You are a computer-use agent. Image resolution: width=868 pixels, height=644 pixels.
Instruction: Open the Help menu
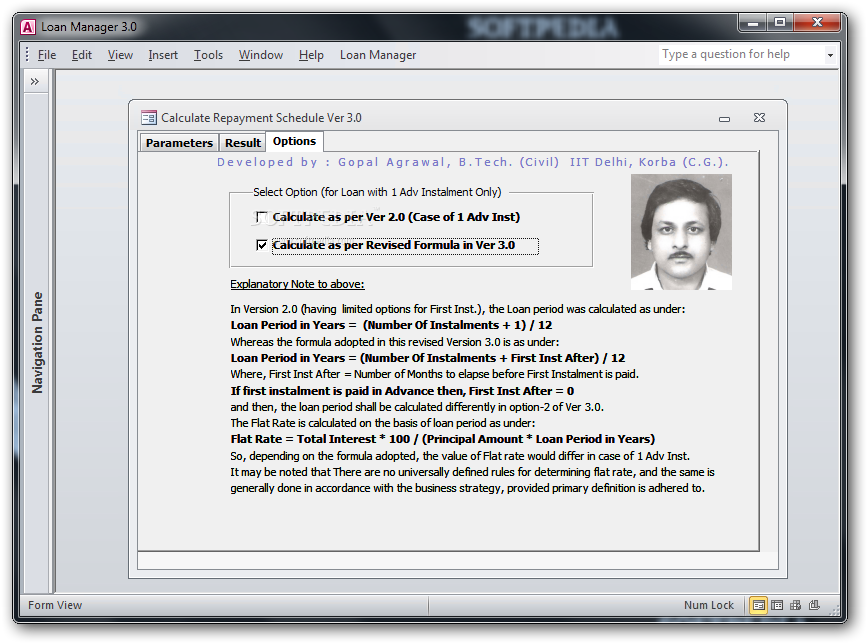pos(311,55)
